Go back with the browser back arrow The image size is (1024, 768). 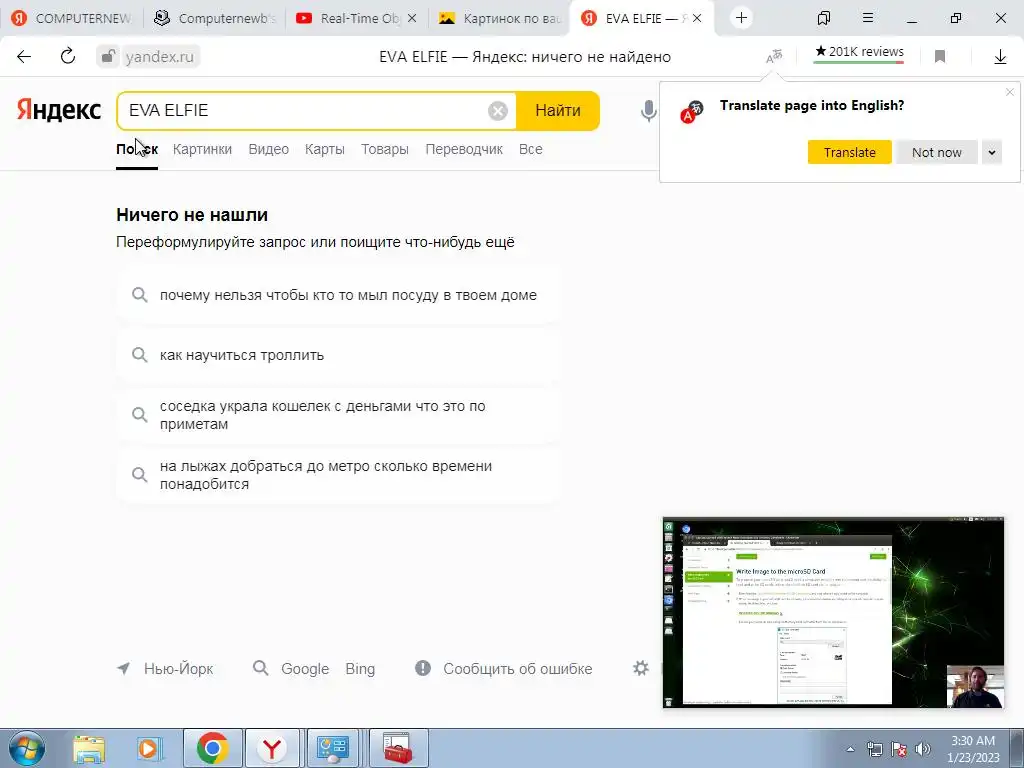coord(24,57)
